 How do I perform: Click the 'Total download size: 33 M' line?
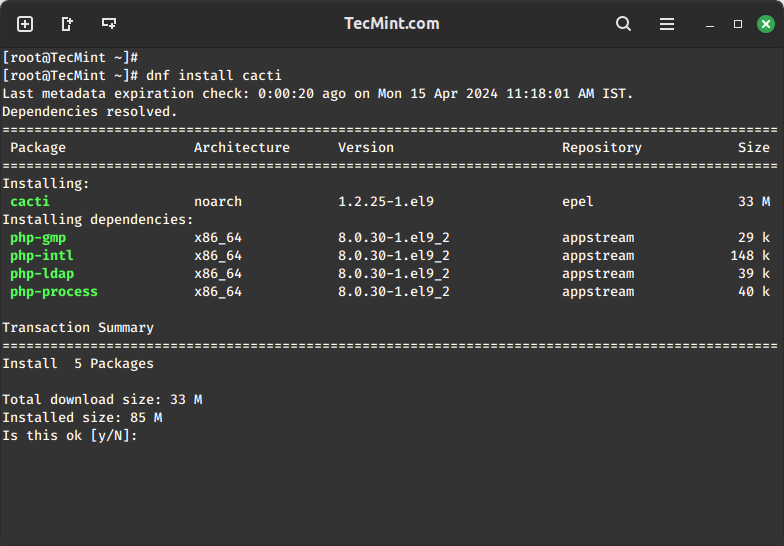pos(102,400)
